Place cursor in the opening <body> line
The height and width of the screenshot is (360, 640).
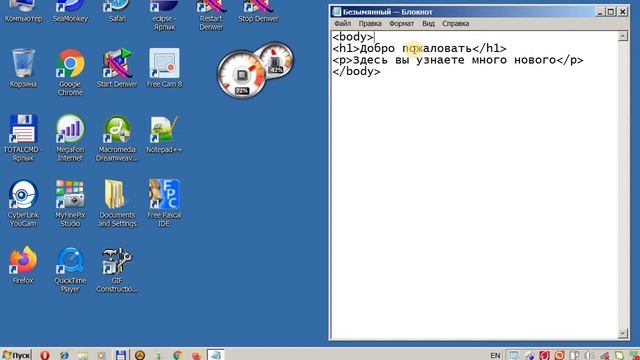click(353, 37)
